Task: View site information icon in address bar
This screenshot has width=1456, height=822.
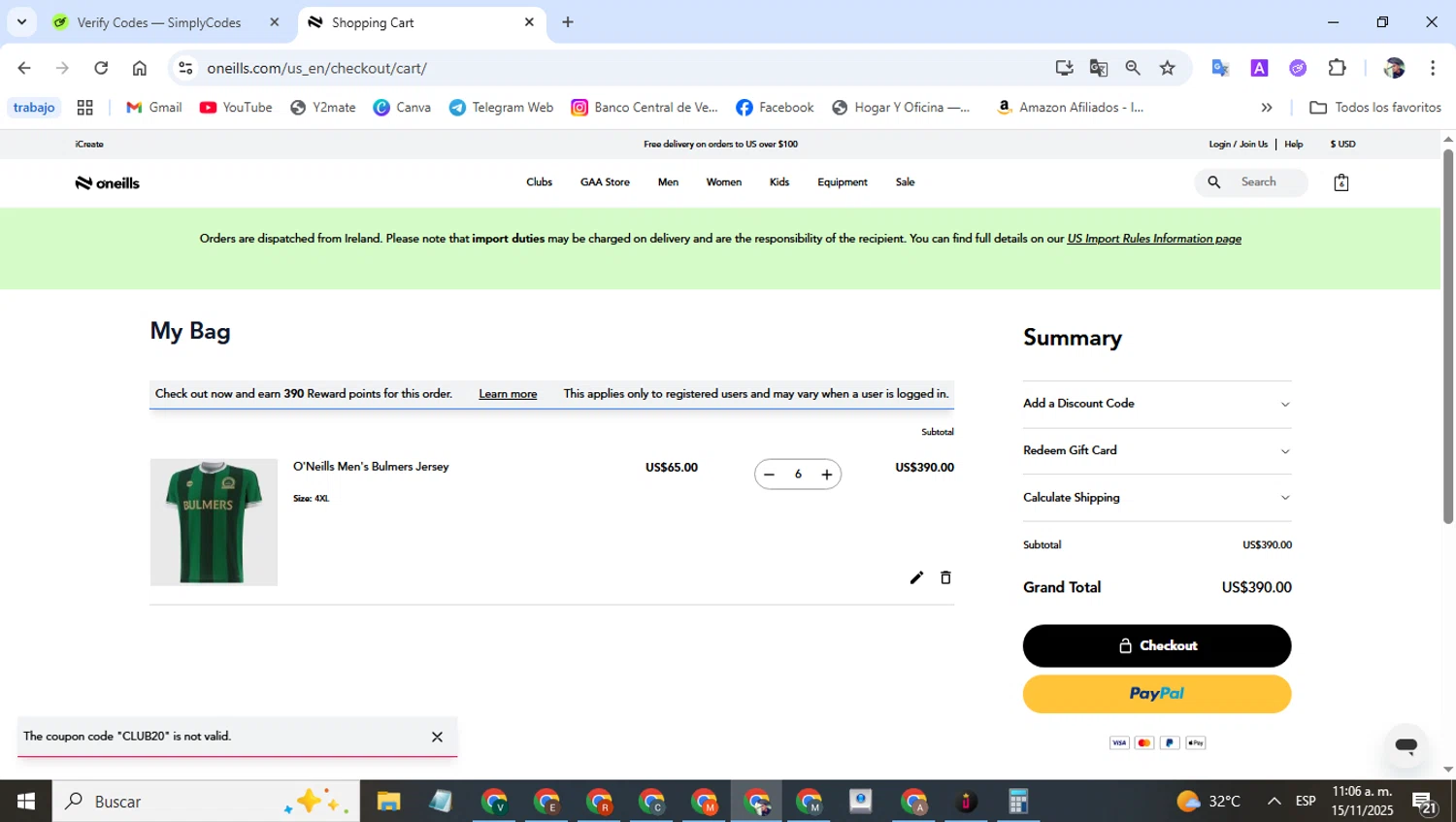Action: [185, 68]
